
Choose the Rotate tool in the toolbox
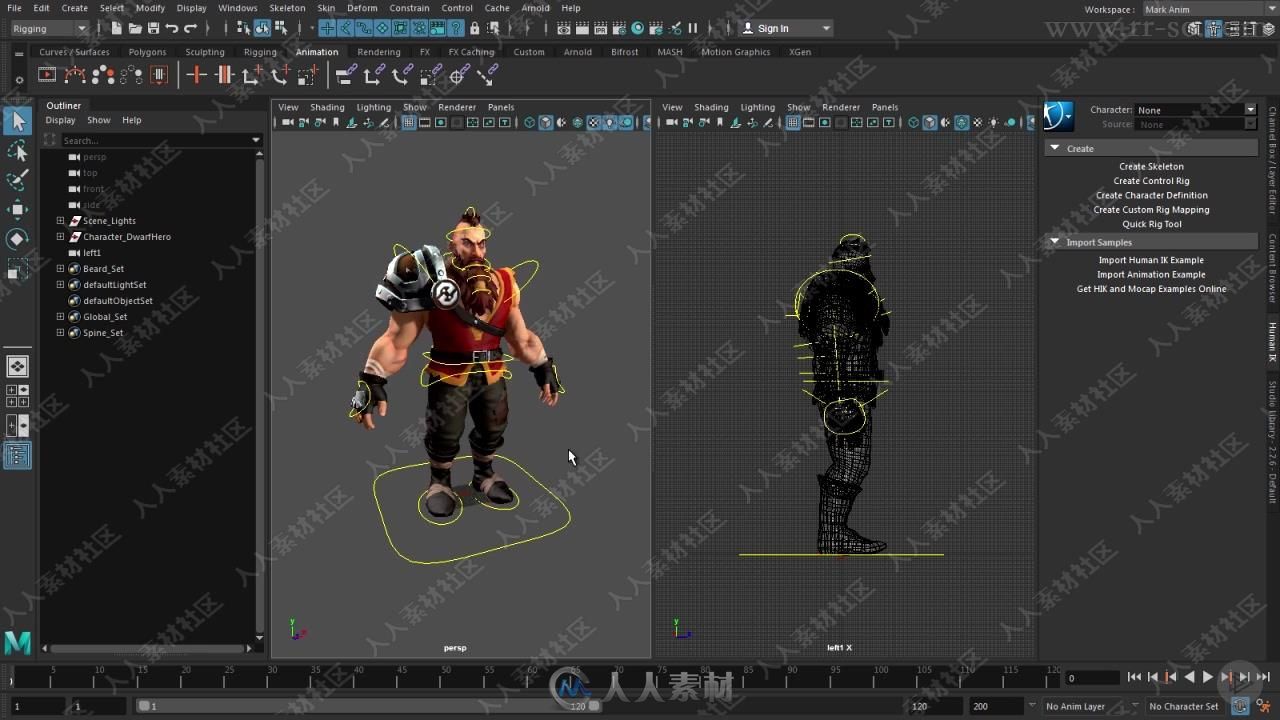[x=17, y=239]
